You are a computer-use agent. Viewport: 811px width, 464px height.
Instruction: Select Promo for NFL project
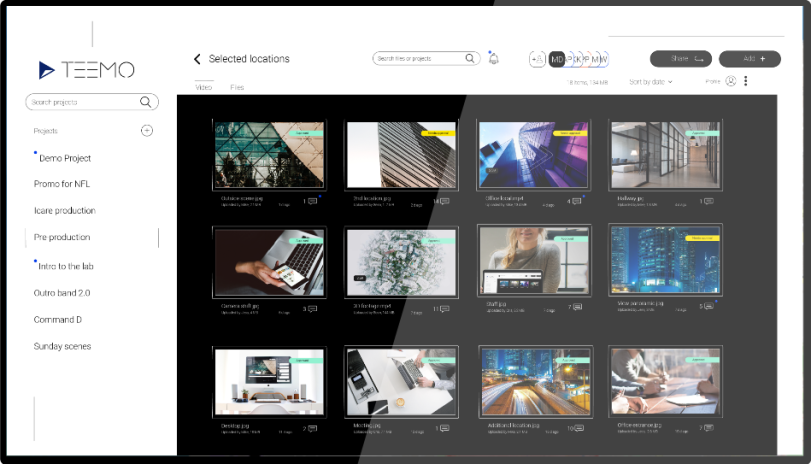pyautogui.click(x=62, y=184)
